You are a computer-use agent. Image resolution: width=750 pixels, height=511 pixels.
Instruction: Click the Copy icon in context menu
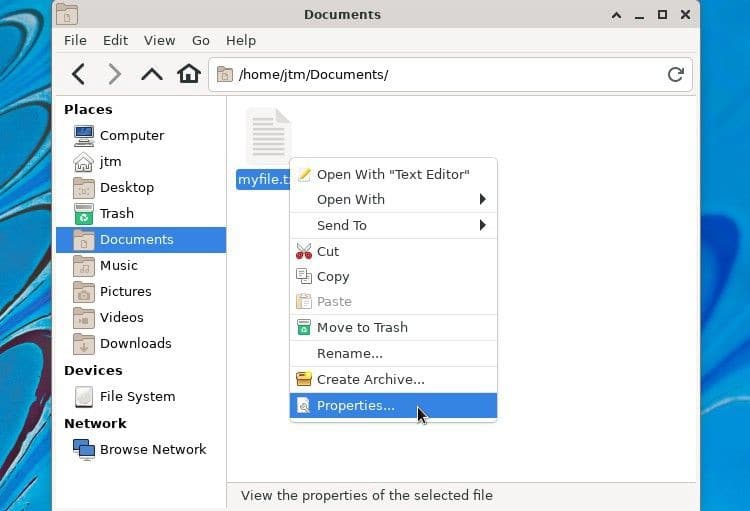[x=304, y=277]
